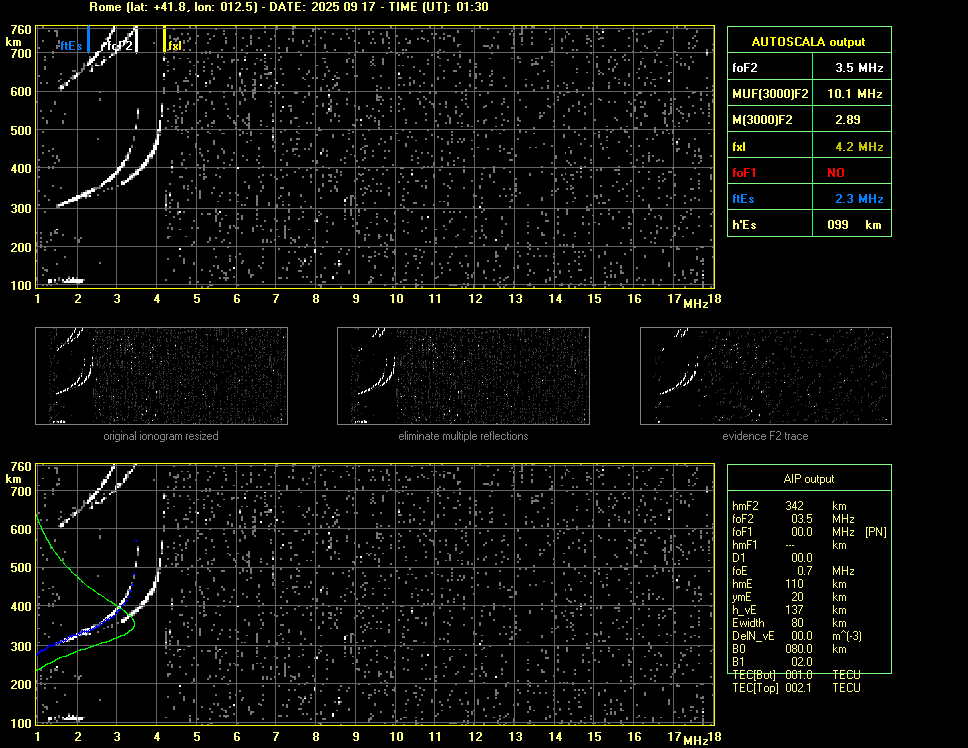The width and height of the screenshot is (968, 748).
Task: Click the Es echo near 100 km in top ionogram
Action: [66, 281]
